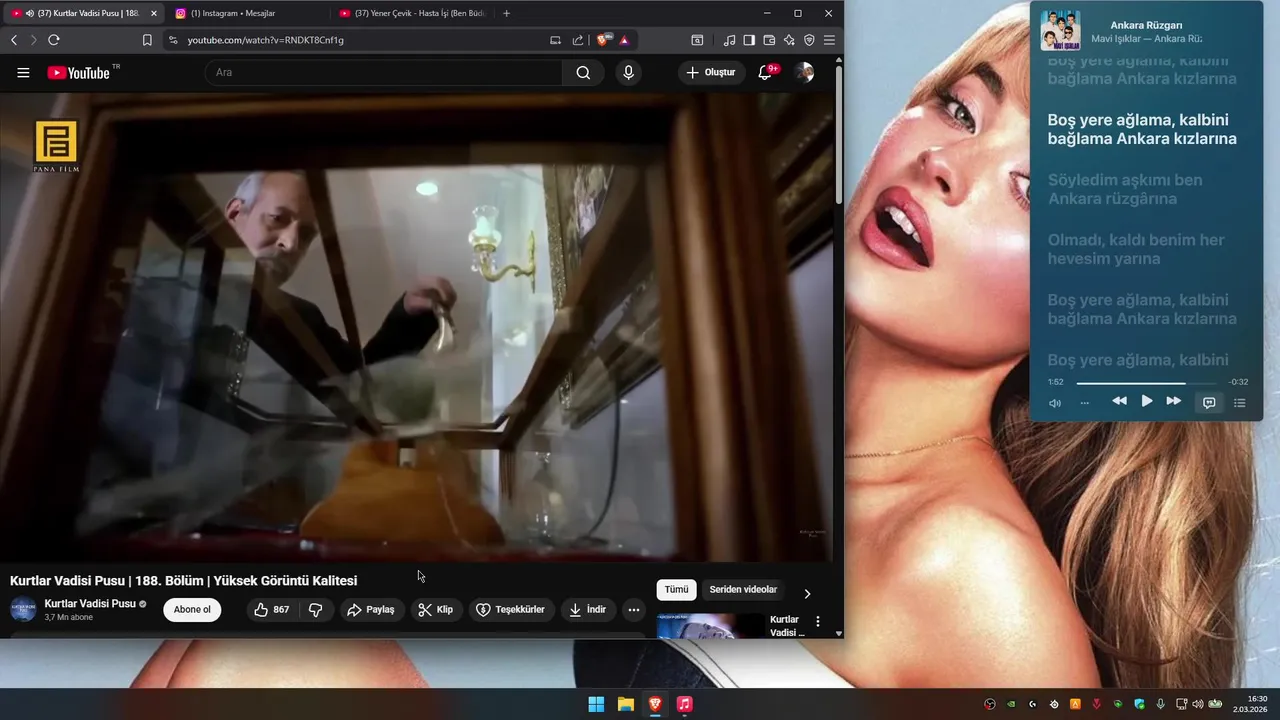This screenshot has width=1280, height=720.
Task: Open Kurtlar Vadisi Pusu channel name
Action: 90,604
